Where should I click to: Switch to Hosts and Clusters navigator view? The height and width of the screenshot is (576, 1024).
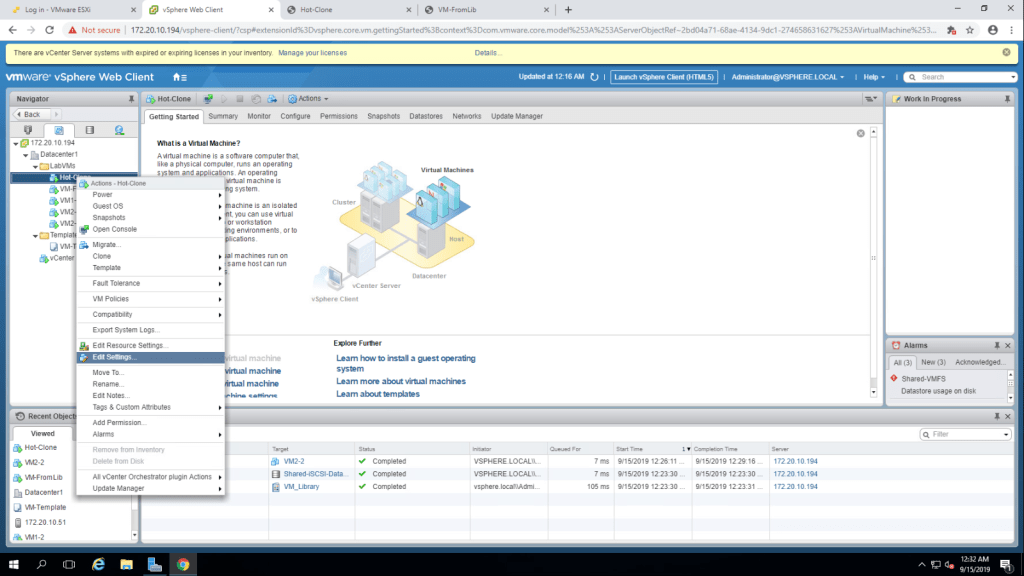tap(28, 130)
